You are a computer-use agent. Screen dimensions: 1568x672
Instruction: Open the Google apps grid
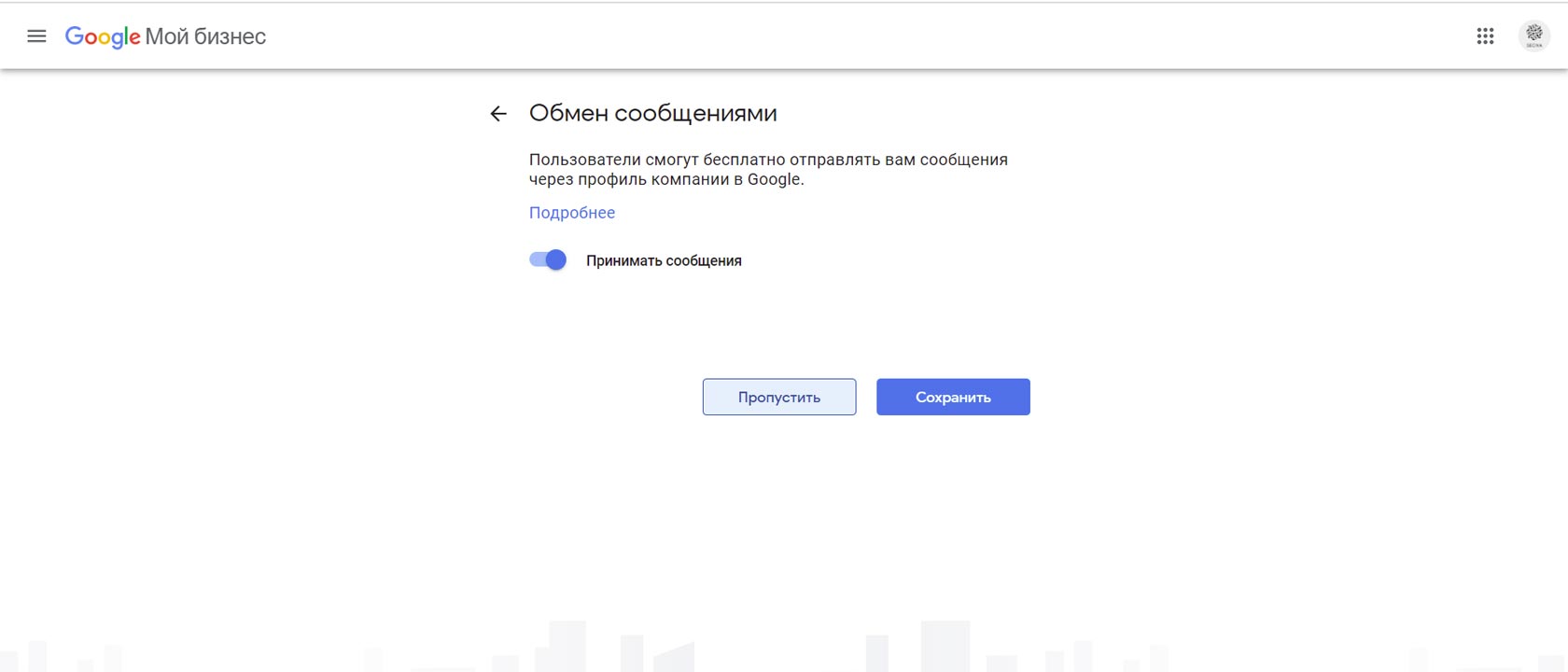(x=1485, y=36)
